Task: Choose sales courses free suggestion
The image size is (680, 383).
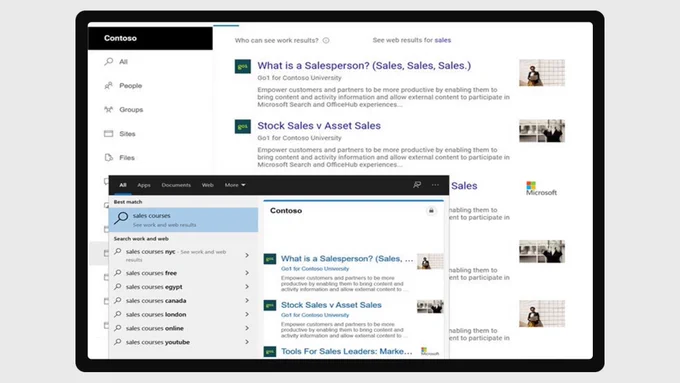Action: click(x=183, y=273)
